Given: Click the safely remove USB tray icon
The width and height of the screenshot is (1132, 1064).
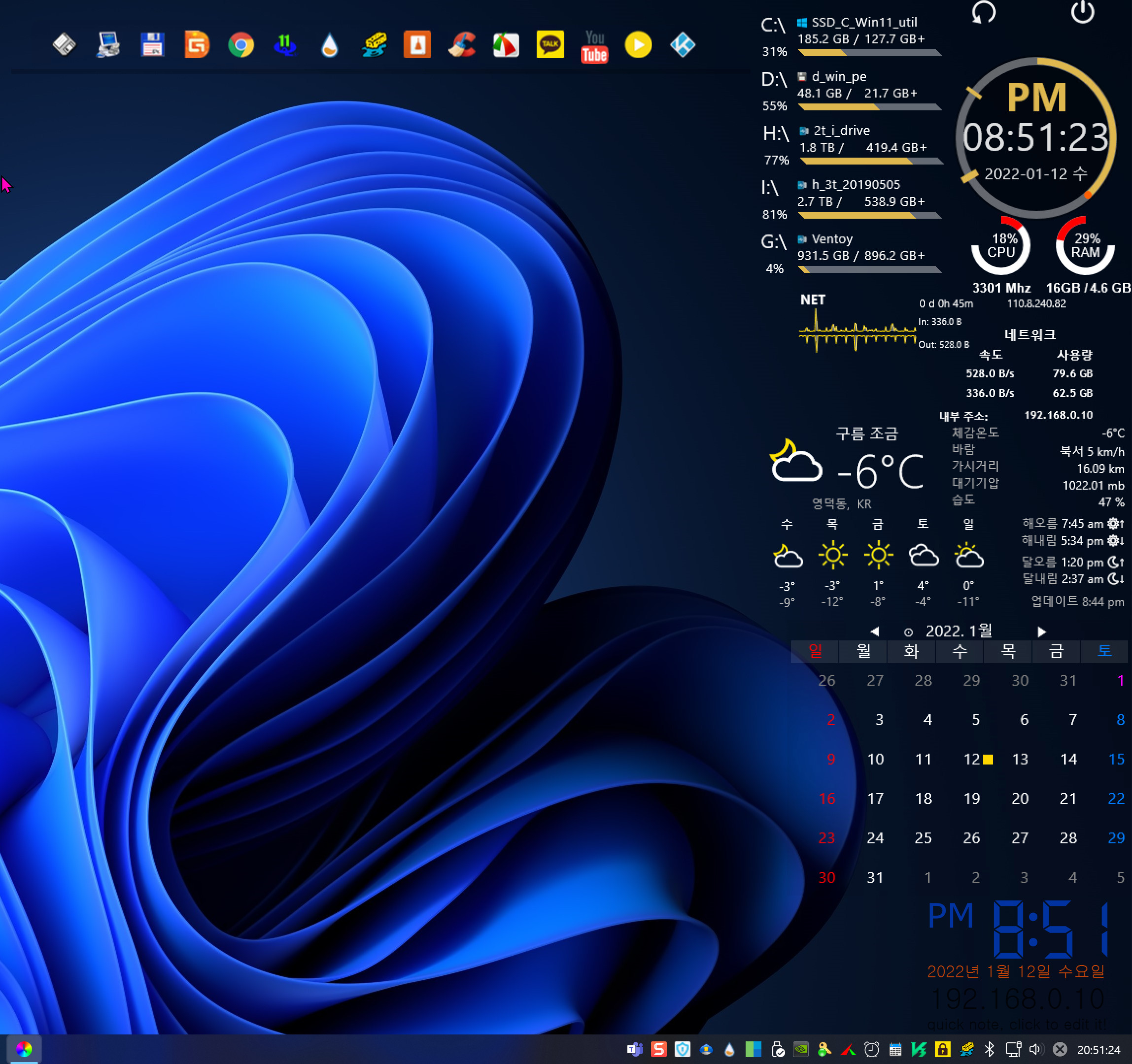Looking at the screenshot, I should pyautogui.click(x=777, y=1049).
